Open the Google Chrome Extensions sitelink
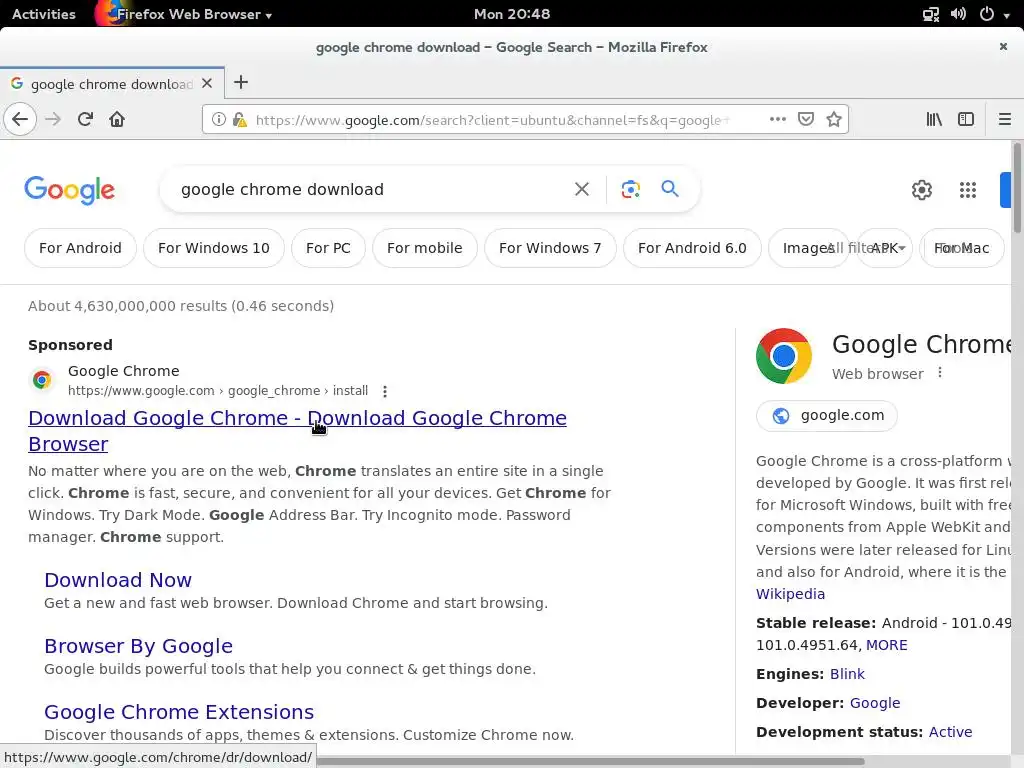The height and width of the screenshot is (768, 1024). pos(179,712)
